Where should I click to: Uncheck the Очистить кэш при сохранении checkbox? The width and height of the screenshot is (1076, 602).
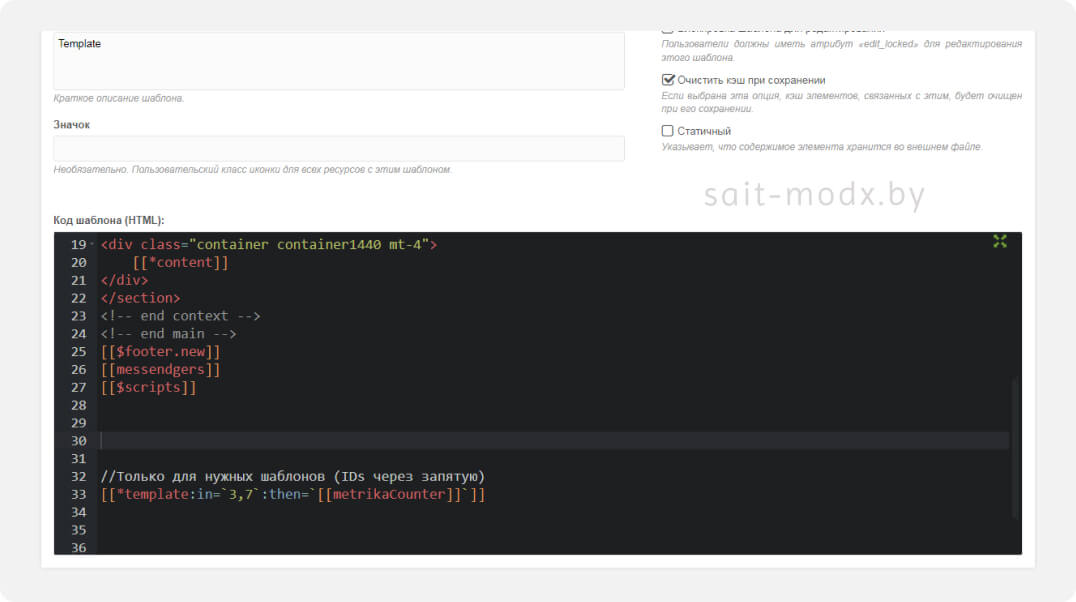pos(668,80)
